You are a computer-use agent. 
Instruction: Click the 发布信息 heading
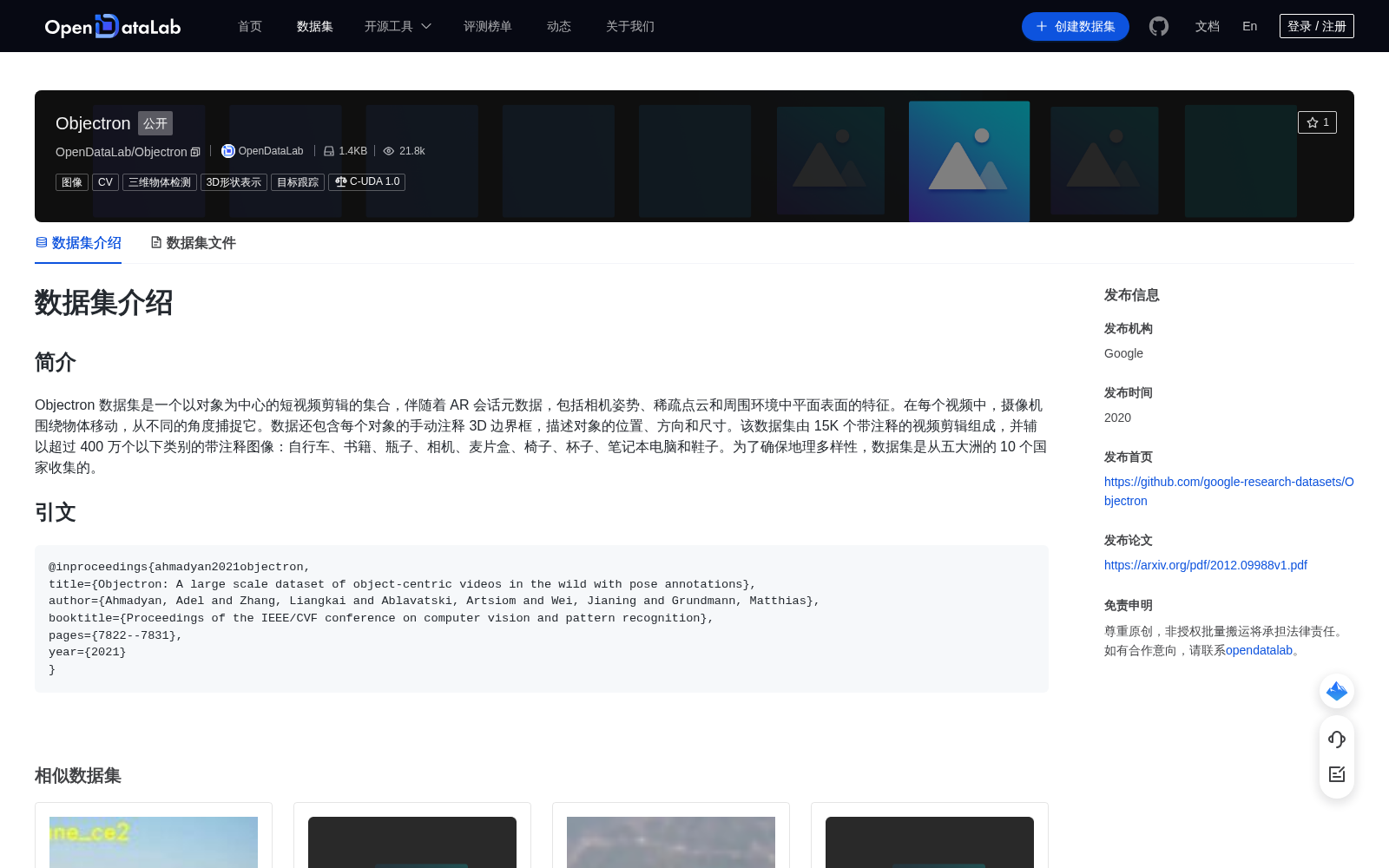(x=1131, y=295)
